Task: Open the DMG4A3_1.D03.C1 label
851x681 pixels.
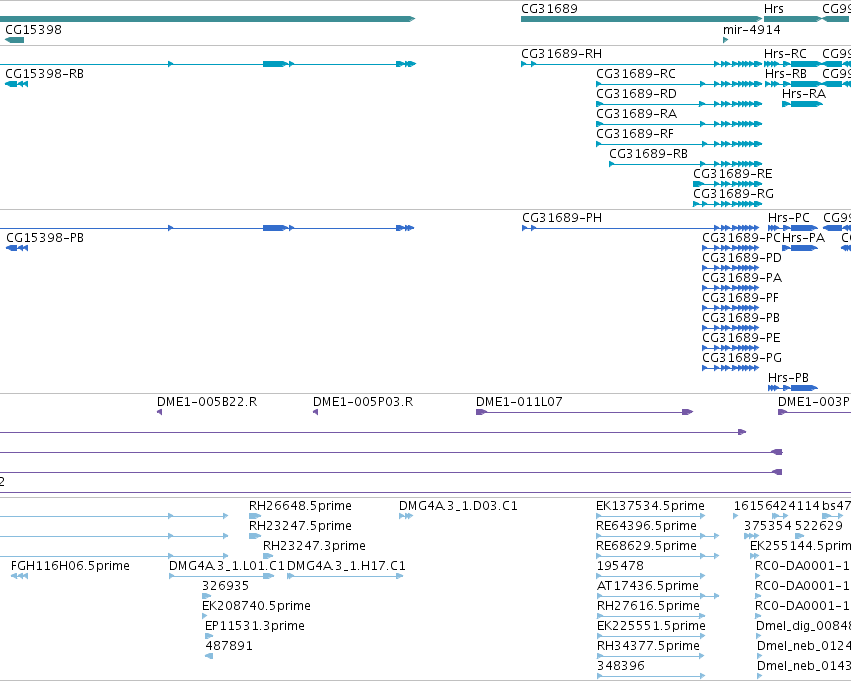Action: tap(458, 506)
